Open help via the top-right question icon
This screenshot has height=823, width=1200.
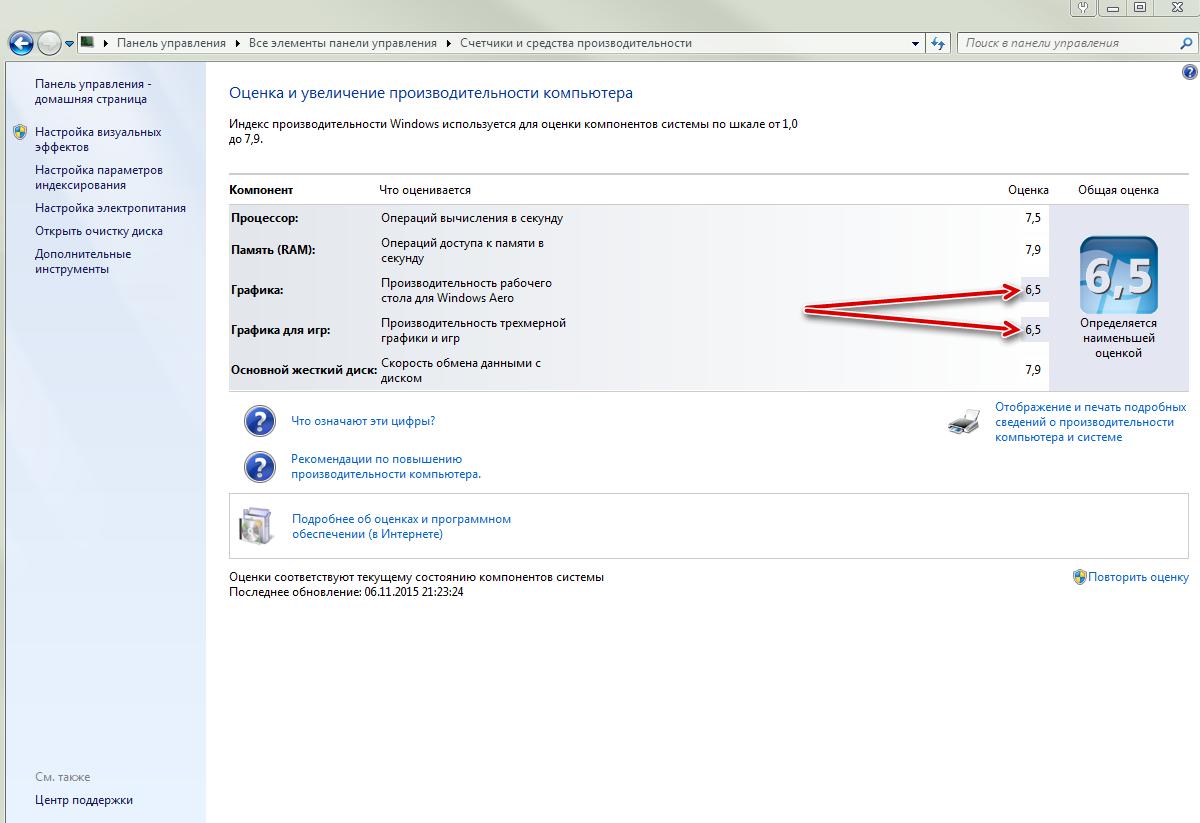click(1189, 73)
